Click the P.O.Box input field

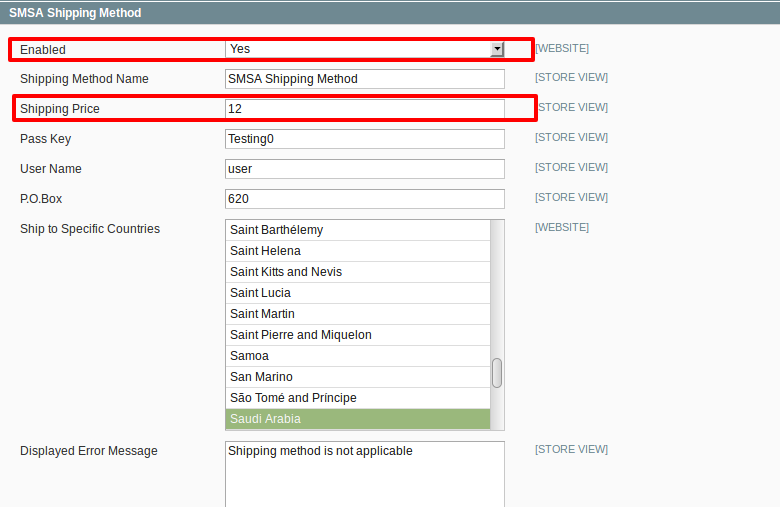365,199
